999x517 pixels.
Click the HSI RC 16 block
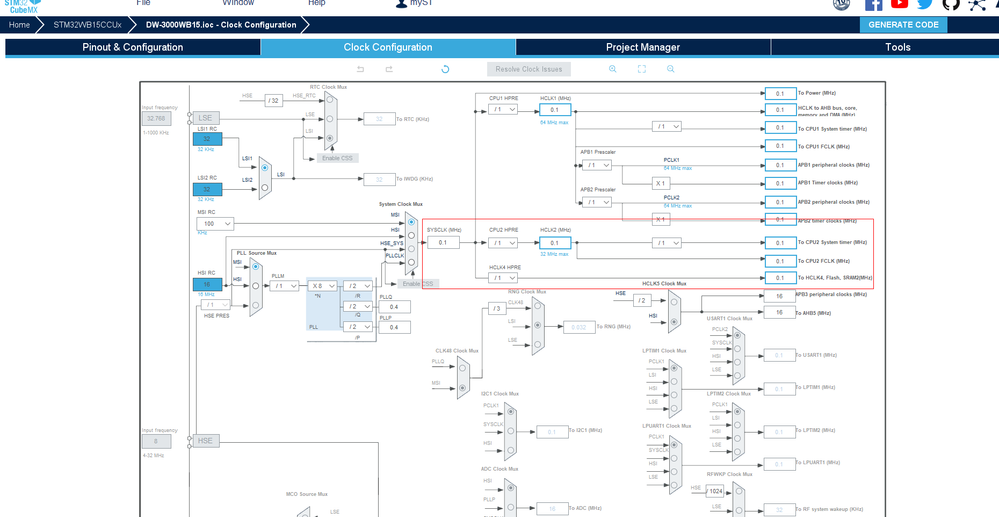tap(208, 285)
